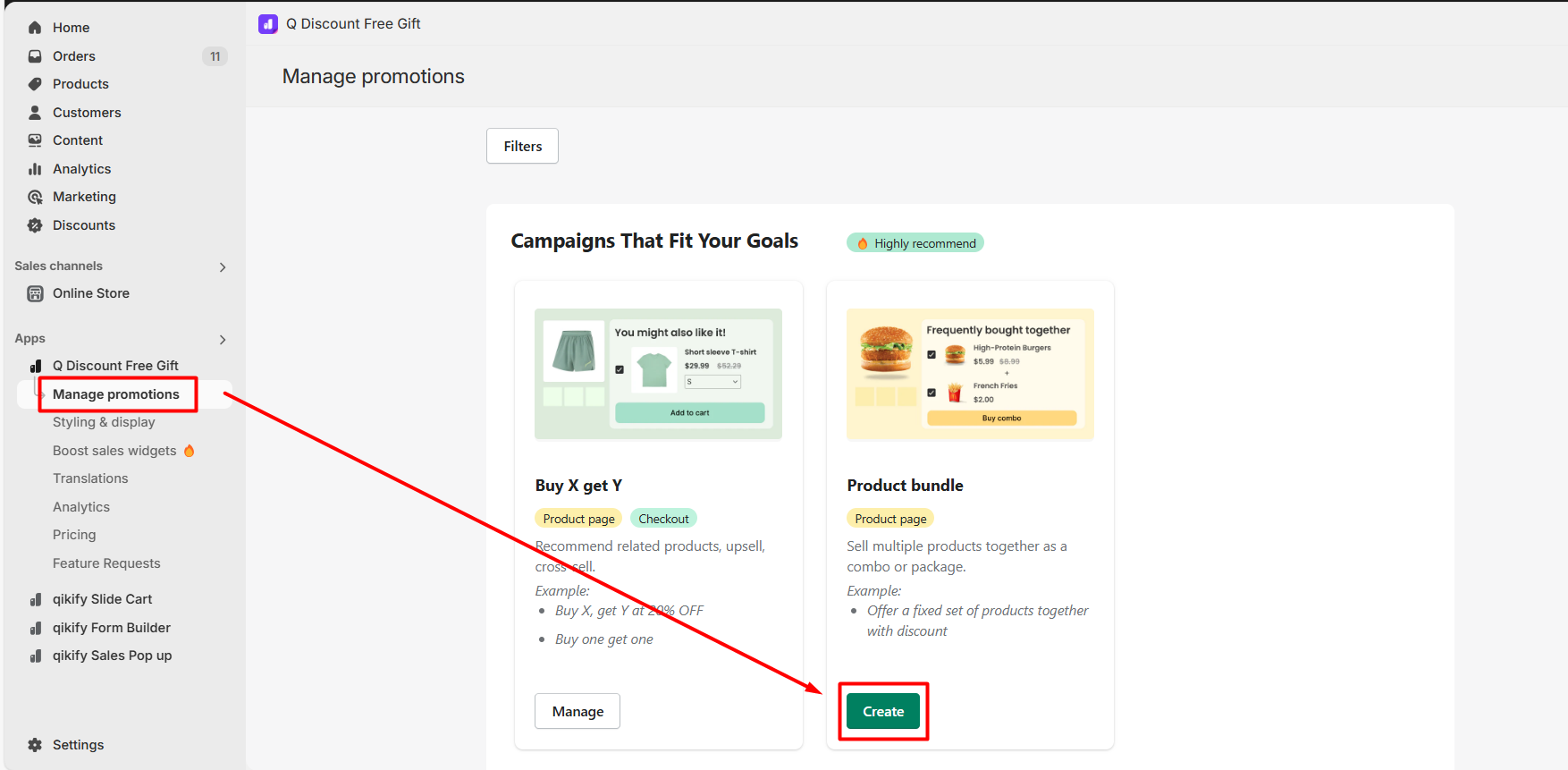Click the Buy X get Y preview image
The height and width of the screenshot is (770, 1568).
658,374
